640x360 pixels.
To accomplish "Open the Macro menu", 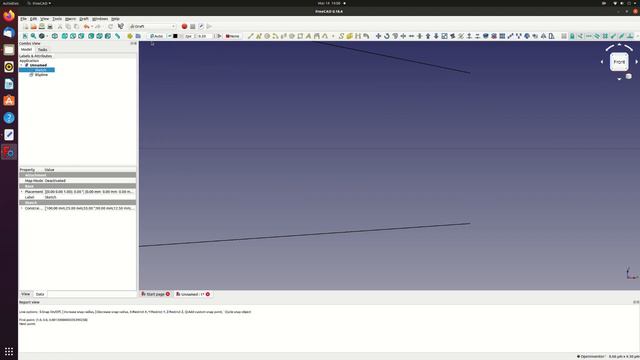I will click(71, 19).
